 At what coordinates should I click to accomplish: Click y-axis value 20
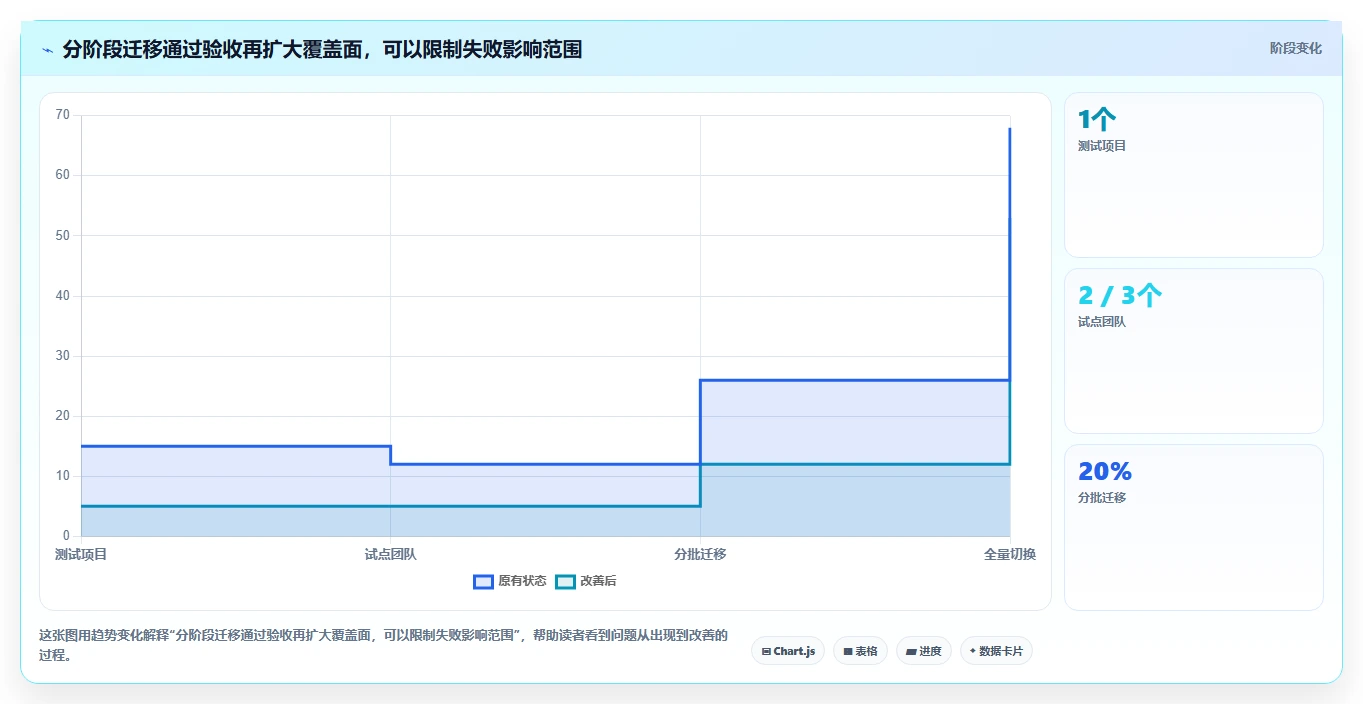tap(63, 416)
